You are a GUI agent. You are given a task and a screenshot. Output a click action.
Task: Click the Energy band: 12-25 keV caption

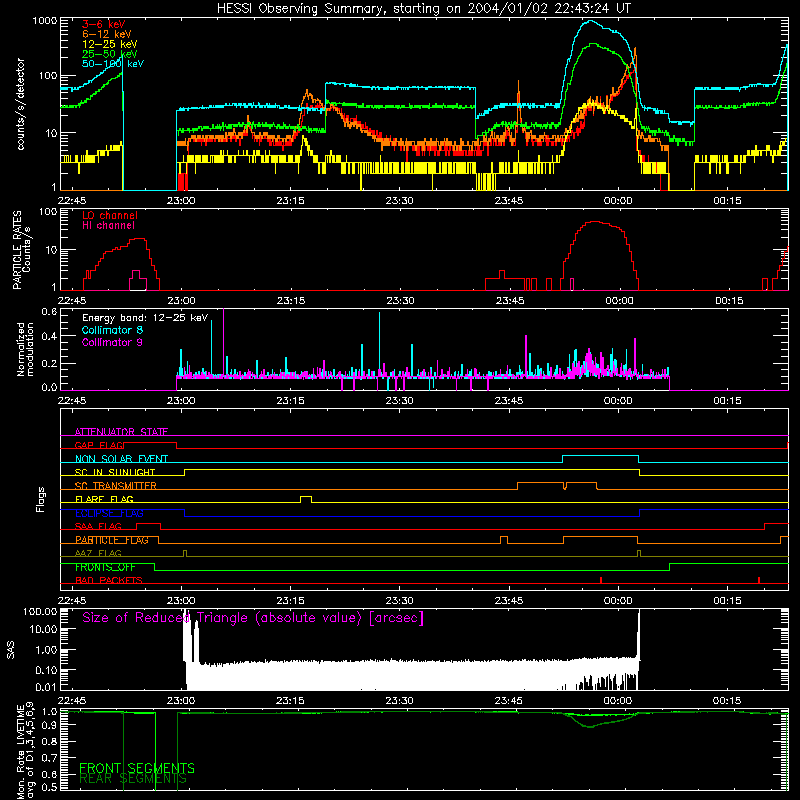click(x=145, y=318)
